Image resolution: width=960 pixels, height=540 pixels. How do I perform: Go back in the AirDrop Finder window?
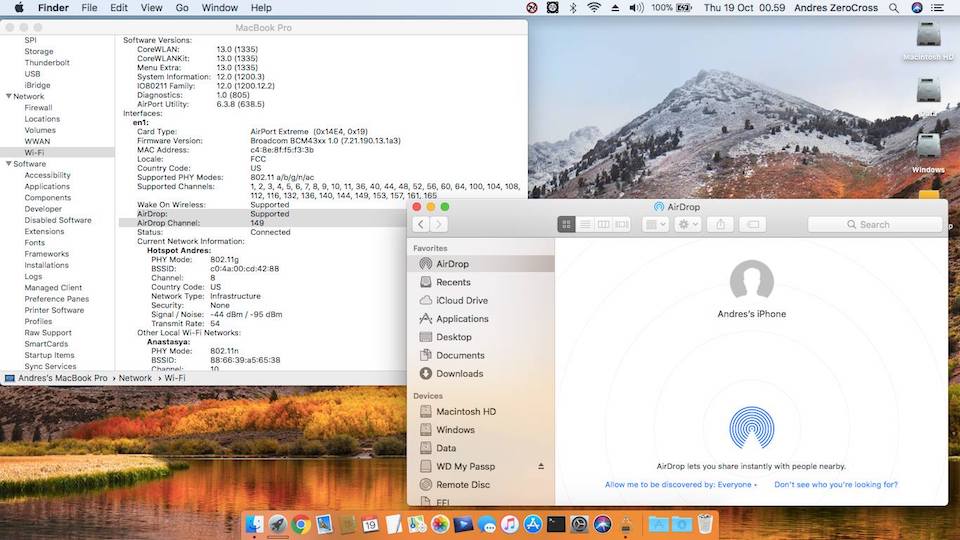pyautogui.click(x=421, y=225)
